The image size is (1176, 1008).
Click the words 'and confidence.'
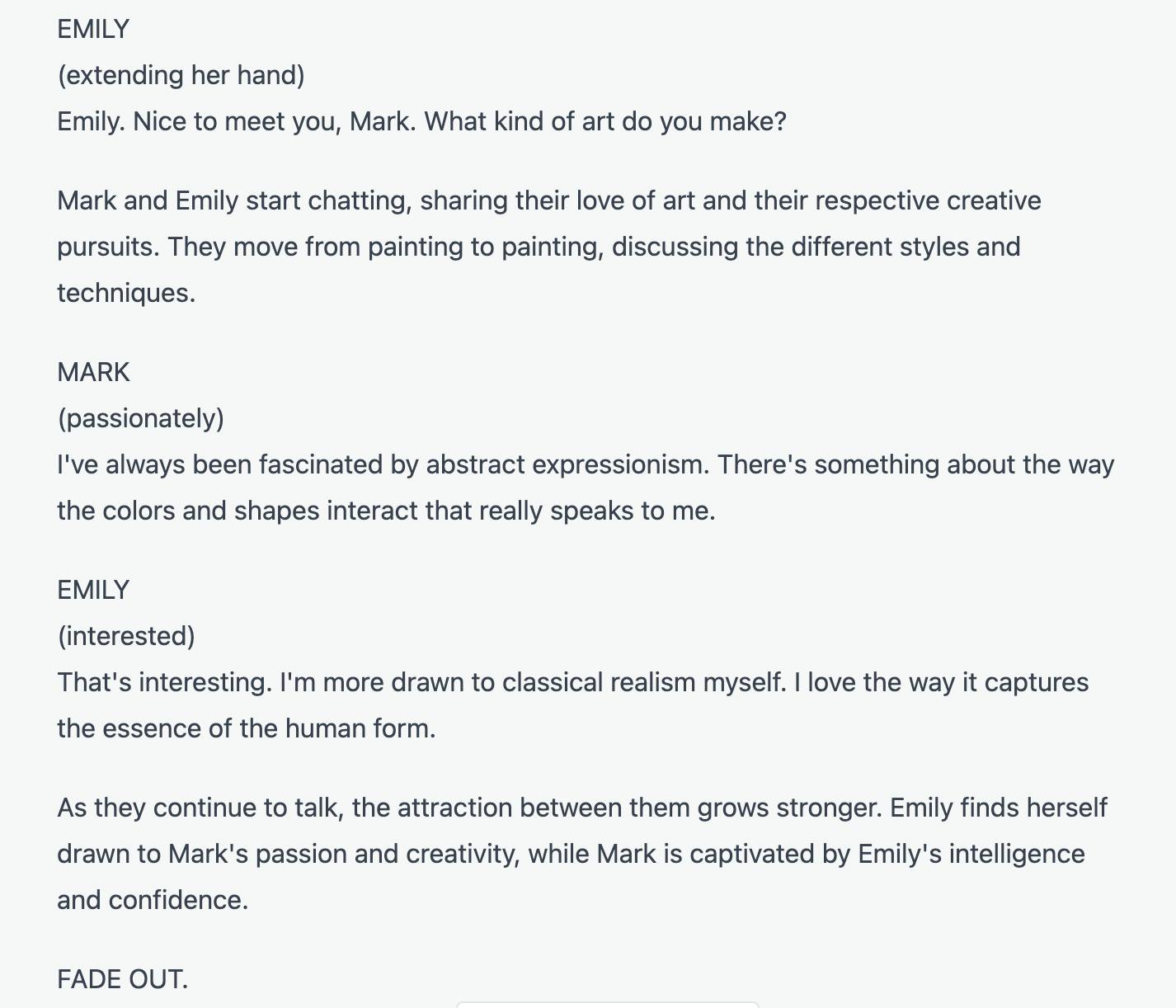point(153,900)
